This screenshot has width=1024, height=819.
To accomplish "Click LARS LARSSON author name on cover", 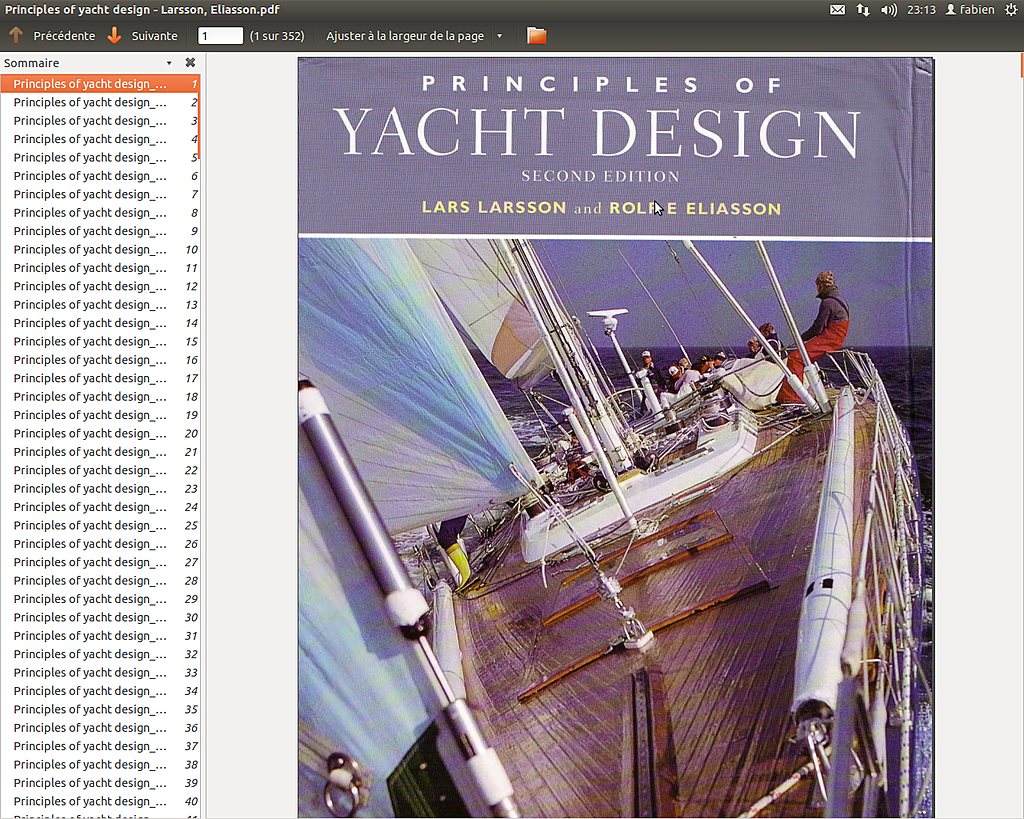I will (x=494, y=207).
